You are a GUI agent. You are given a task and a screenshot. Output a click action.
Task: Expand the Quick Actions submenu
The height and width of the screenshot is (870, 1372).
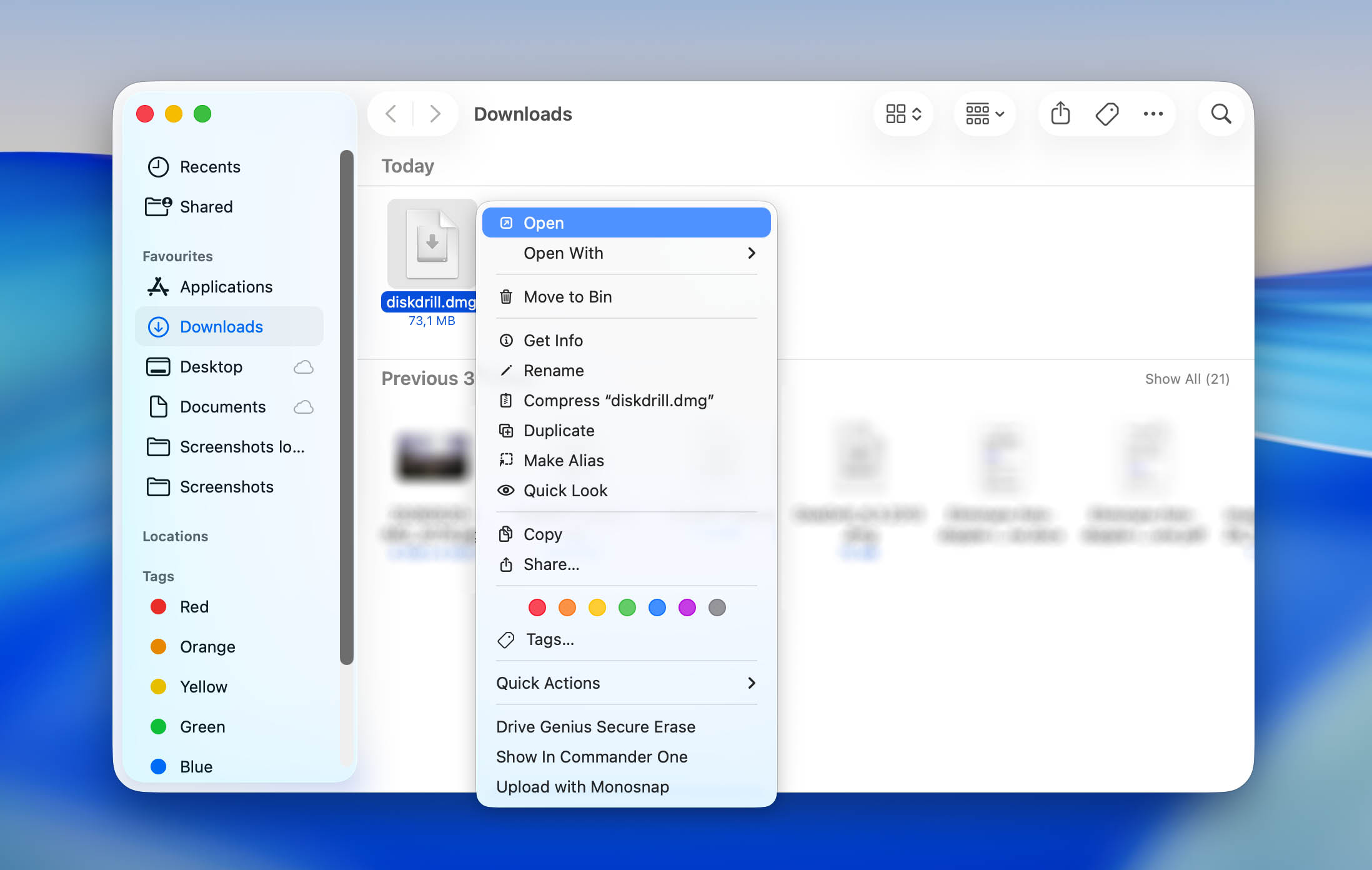[626, 683]
